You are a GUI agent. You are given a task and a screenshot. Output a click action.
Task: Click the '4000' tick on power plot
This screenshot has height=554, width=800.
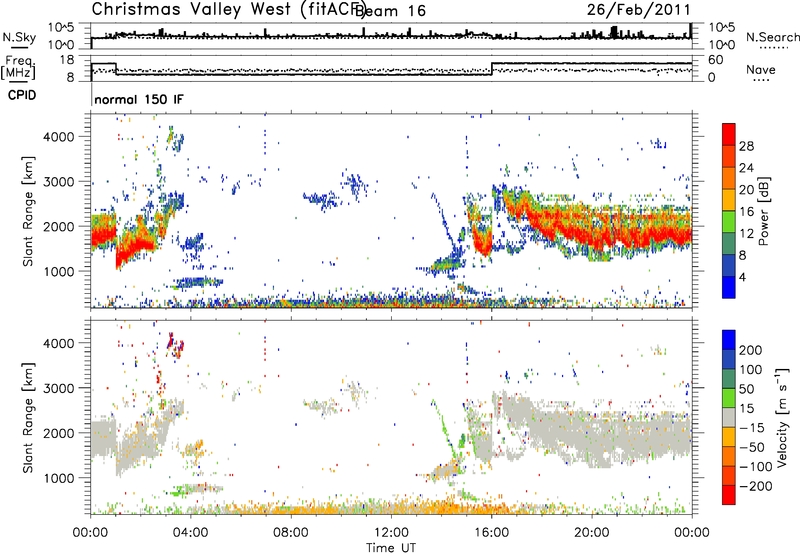[59, 137]
